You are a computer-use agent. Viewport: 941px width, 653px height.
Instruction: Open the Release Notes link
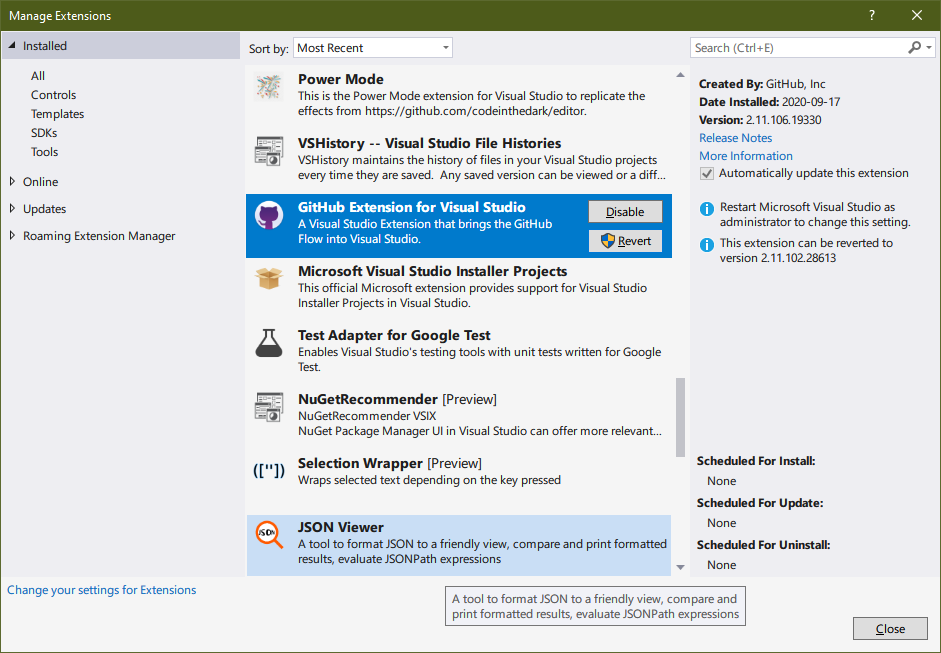coord(735,138)
